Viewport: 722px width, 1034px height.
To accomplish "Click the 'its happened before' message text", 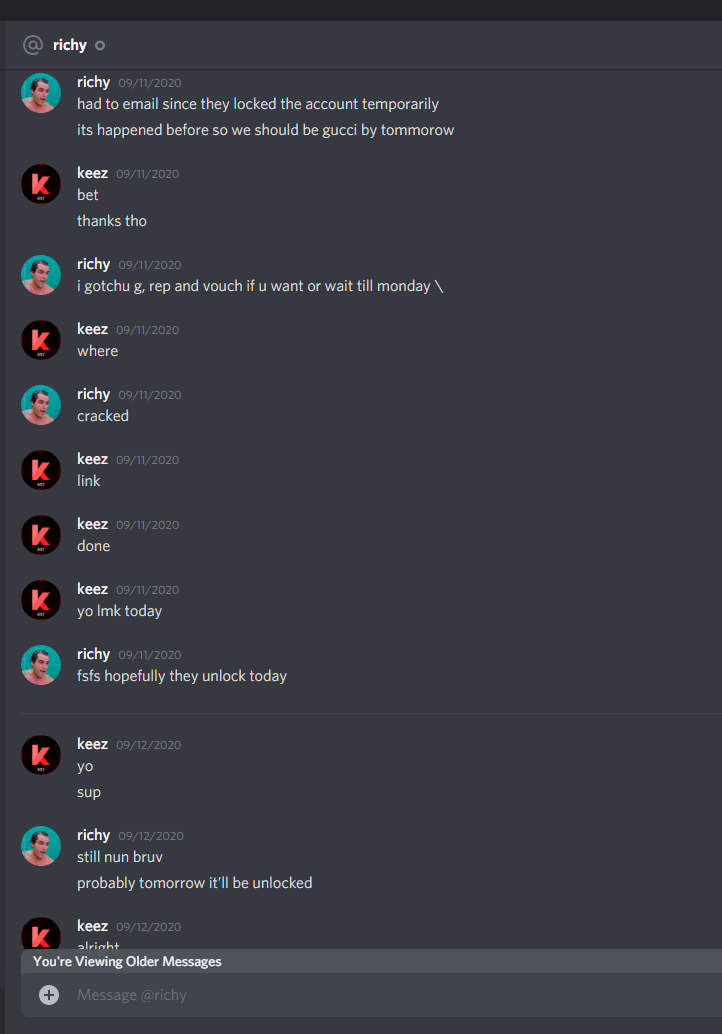I will click(265, 130).
